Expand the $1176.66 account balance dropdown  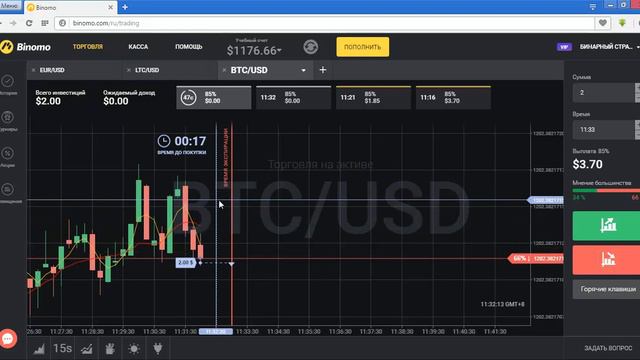tap(254, 51)
